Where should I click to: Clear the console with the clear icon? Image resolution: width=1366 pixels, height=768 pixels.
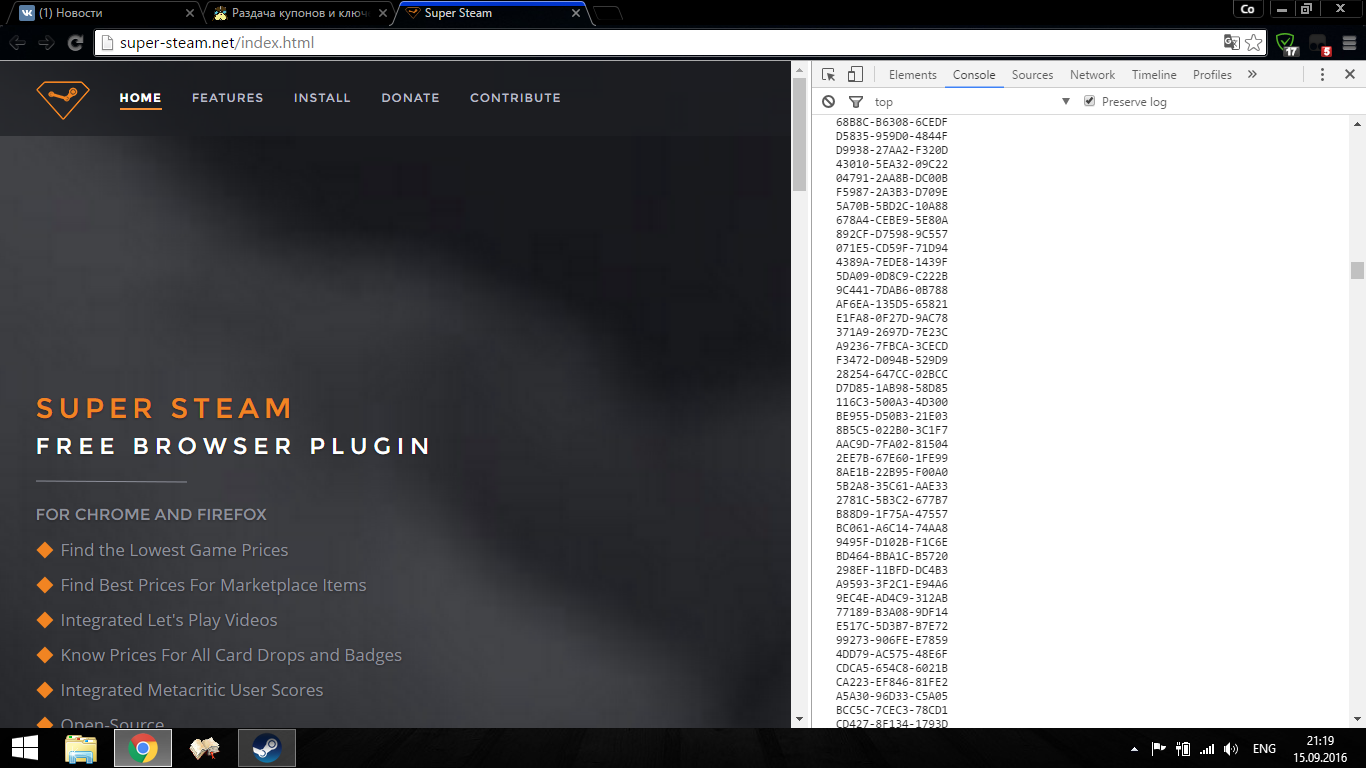coord(829,102)
